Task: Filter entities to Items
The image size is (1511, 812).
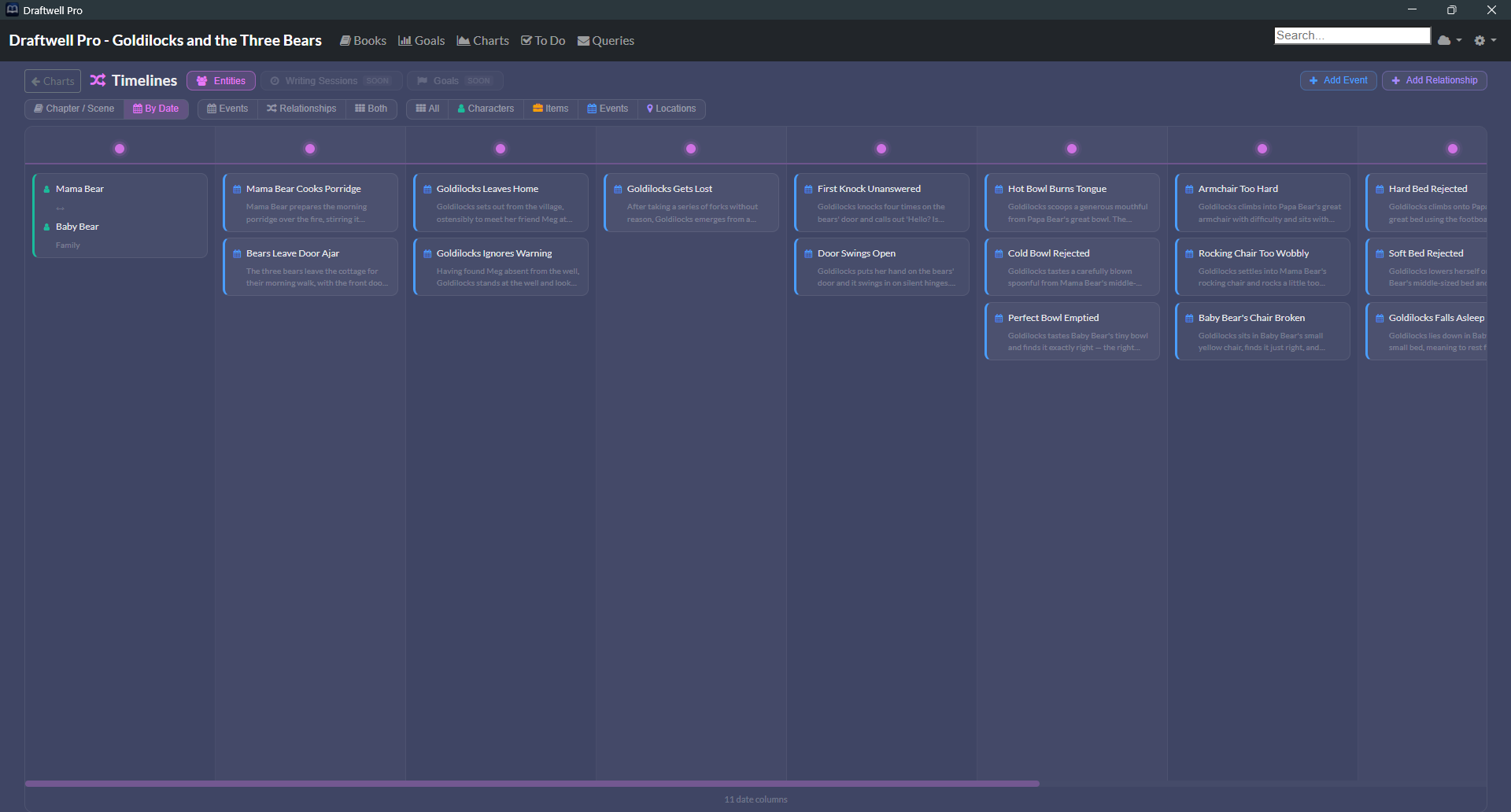Action: (x=550, y=109)
